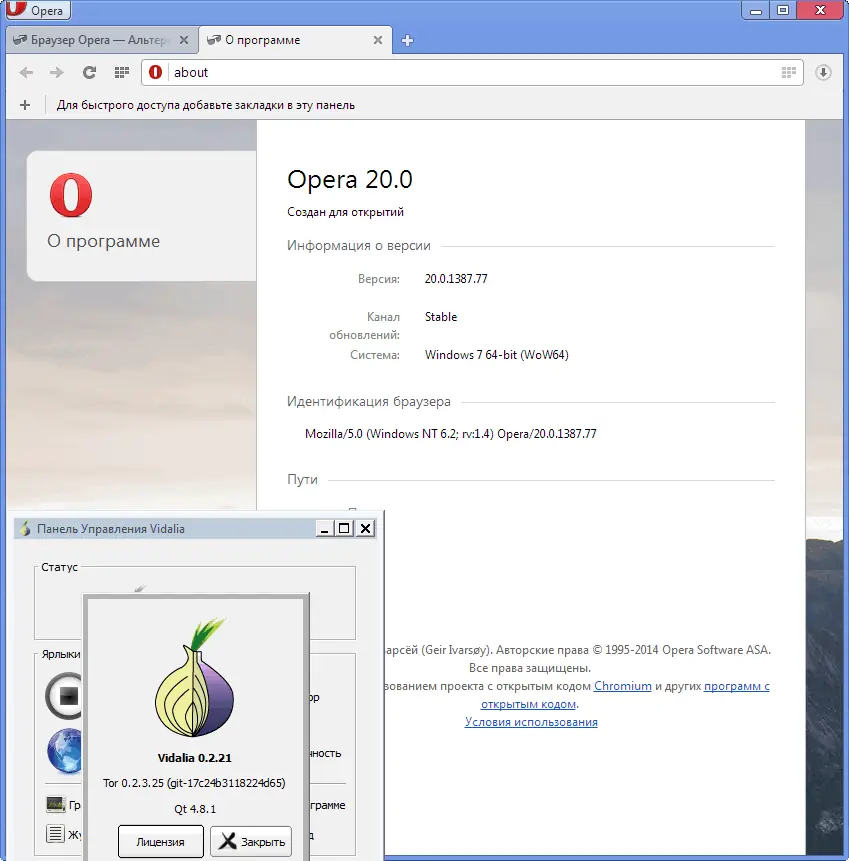The width and height of the screenshot is (849, 861).
Task: Click "Закрыть" to close the about dialog
Action: tap(251, 842)
